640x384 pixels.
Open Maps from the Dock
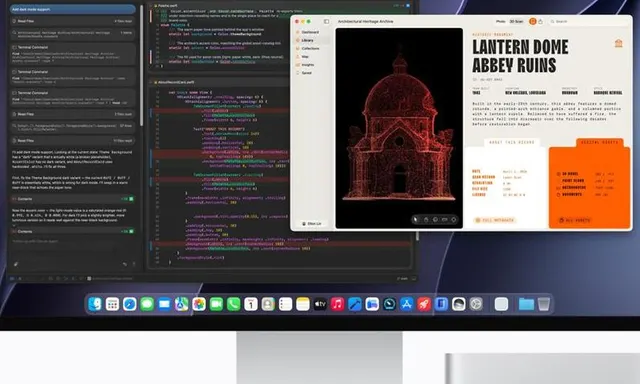click(x=182, y=304)
